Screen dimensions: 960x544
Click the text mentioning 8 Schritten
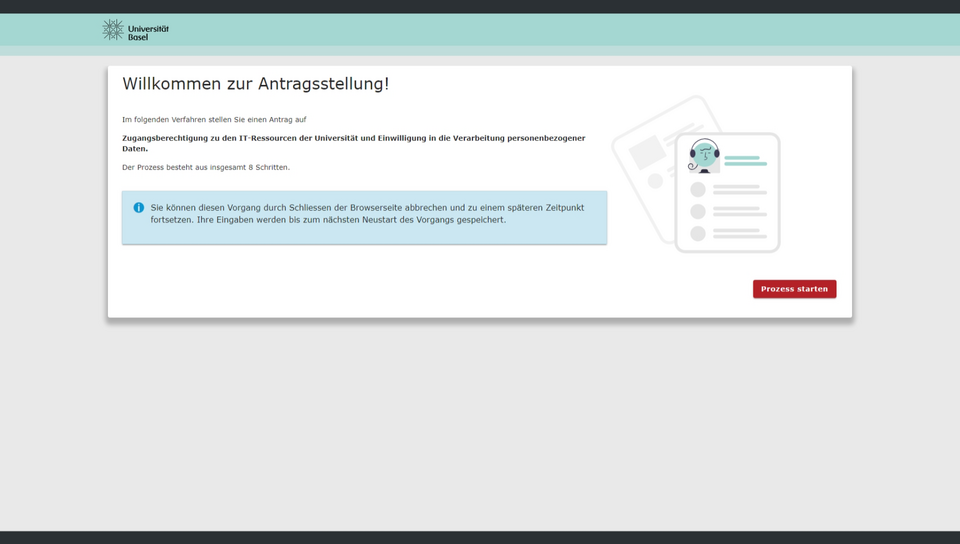pos(206,167)
